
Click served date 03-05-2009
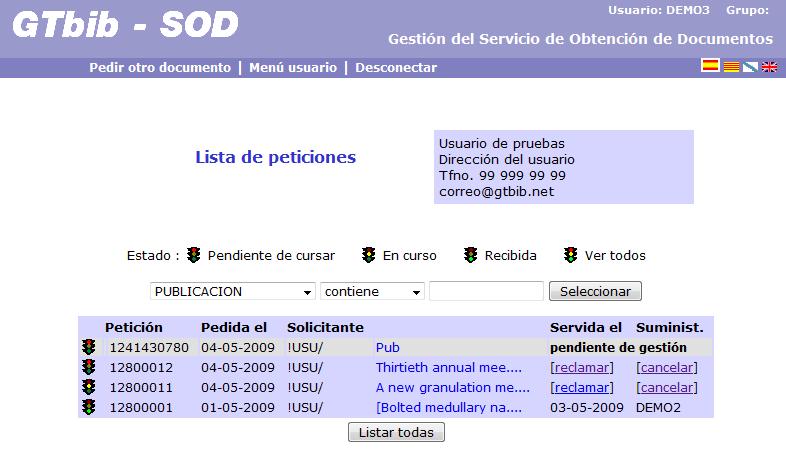coord(586,407)
